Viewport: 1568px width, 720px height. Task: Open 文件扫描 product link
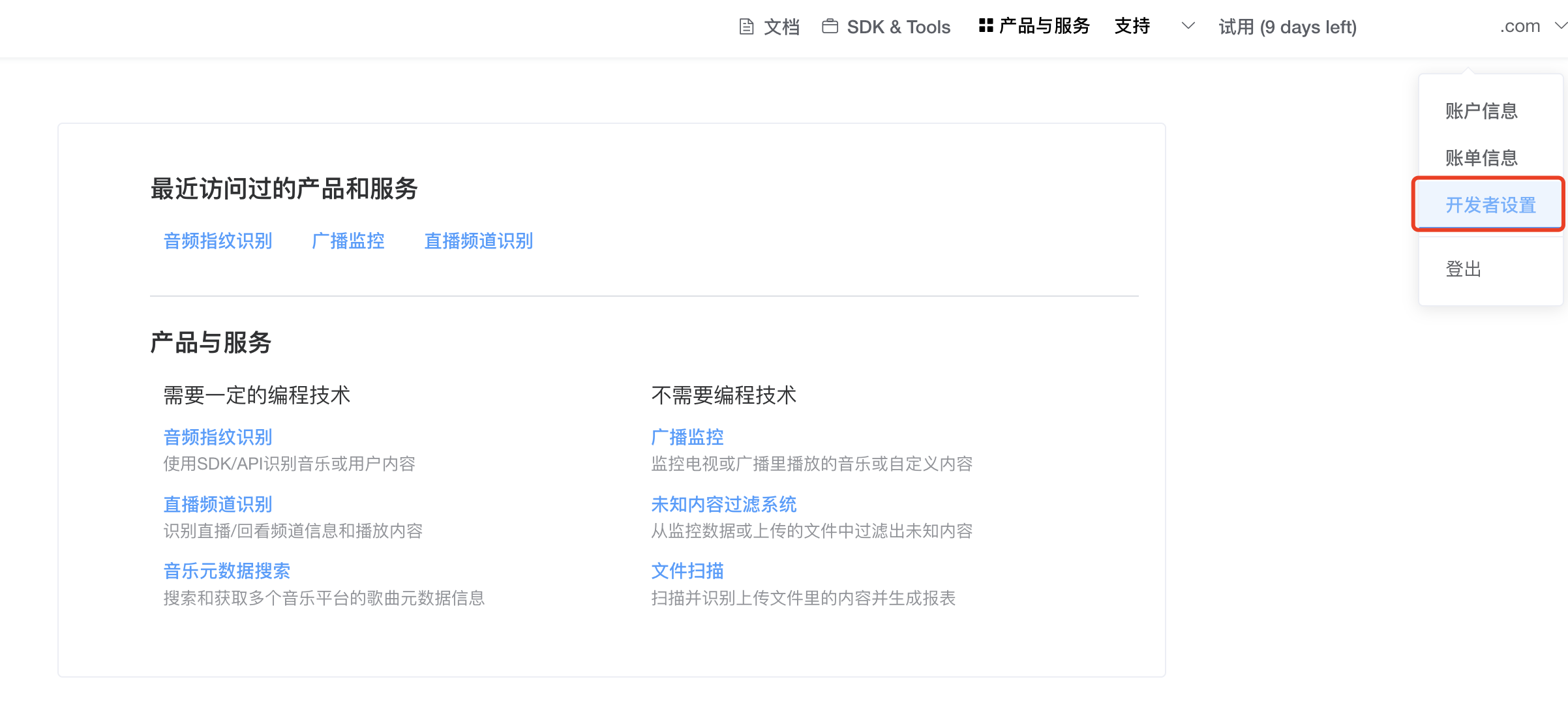tap(687, 571)
